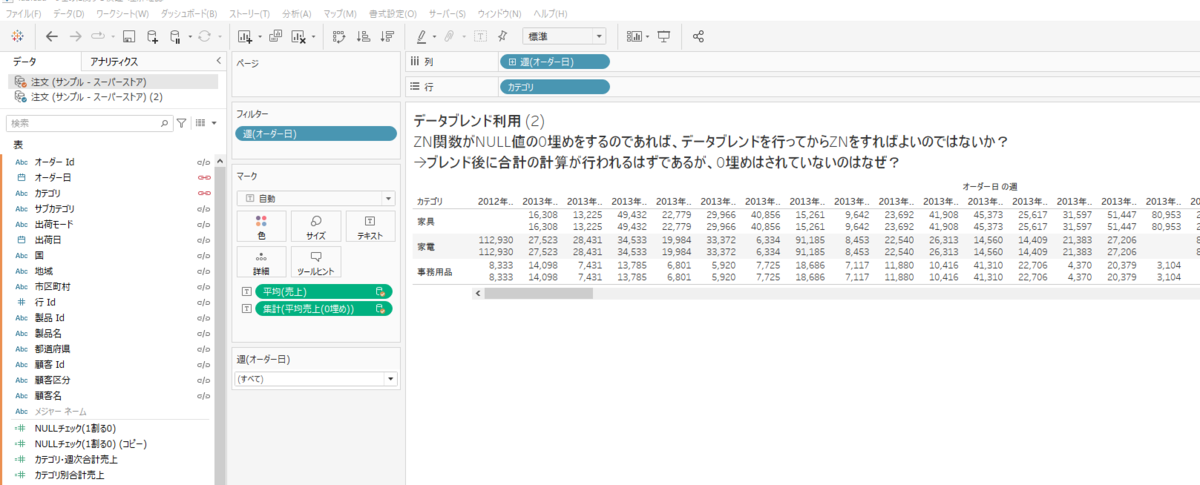Viewport: 1200px width, 485px height.
Task: Click the Tableau start page logo icon
Action: (x=17, y=36)
